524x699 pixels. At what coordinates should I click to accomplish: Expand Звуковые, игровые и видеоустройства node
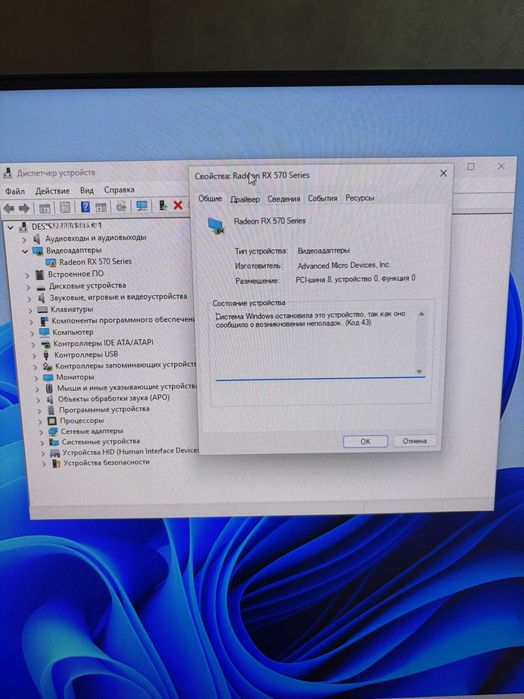click(x=30, y=299)
